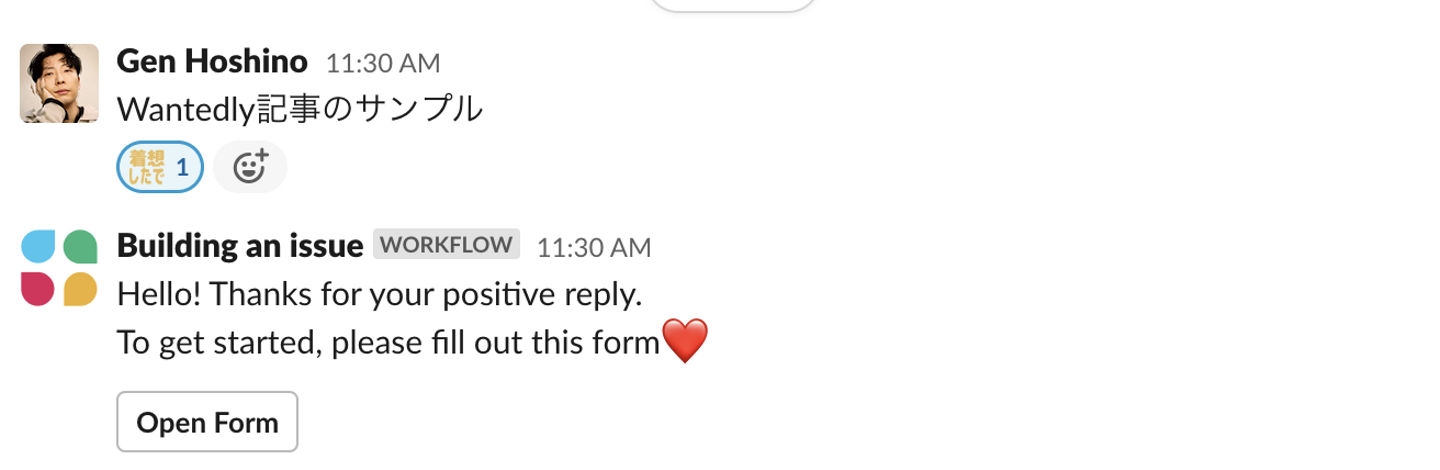Open Gen Hoshino's profile photo
This screenshot has width=1440, height=470.
(59, 83)
